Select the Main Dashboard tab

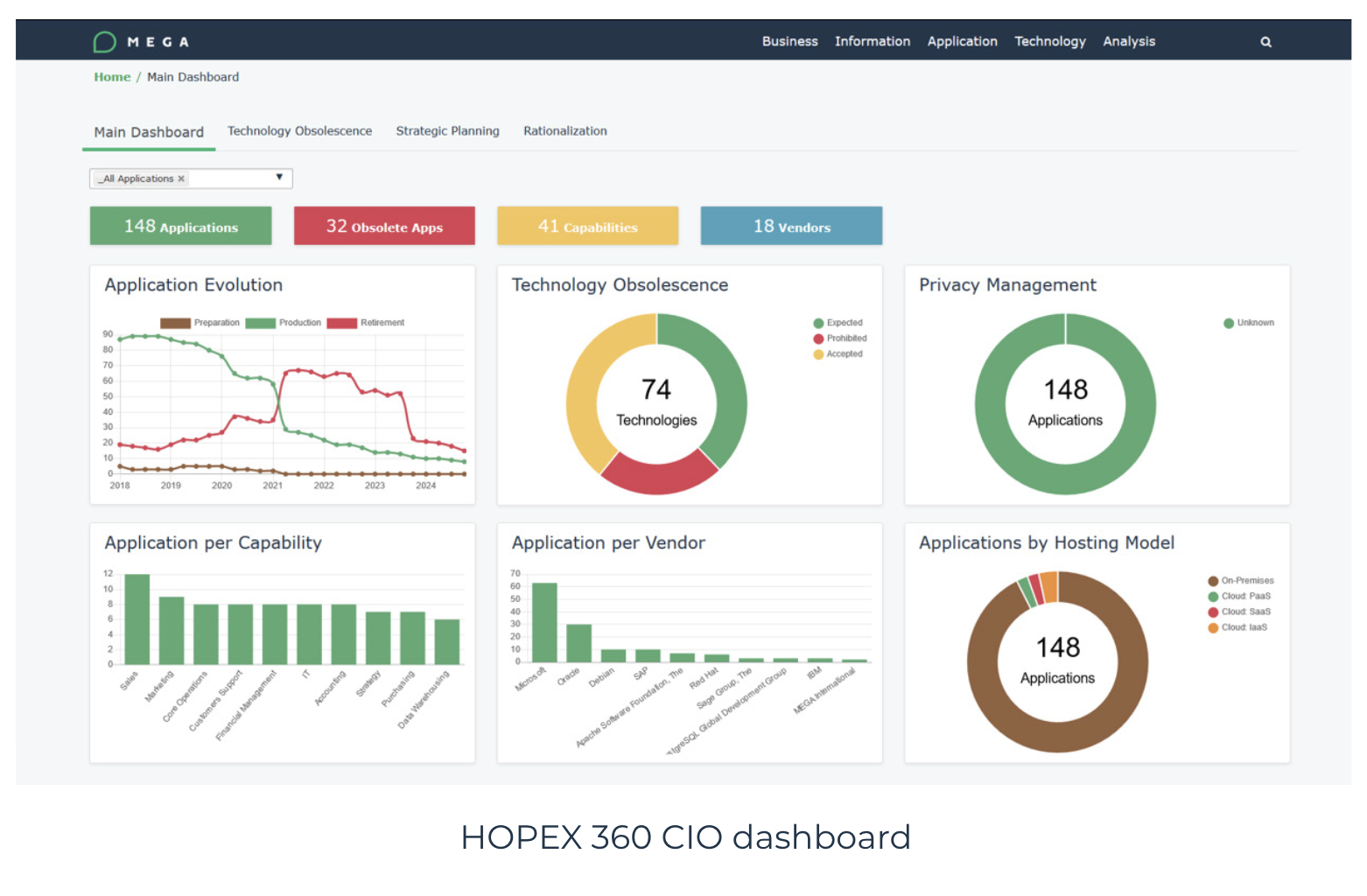coord(149,132)
